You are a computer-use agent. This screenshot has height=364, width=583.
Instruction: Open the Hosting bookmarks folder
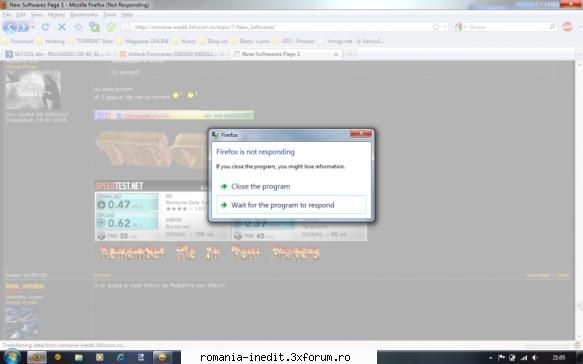tap(51, 41)
